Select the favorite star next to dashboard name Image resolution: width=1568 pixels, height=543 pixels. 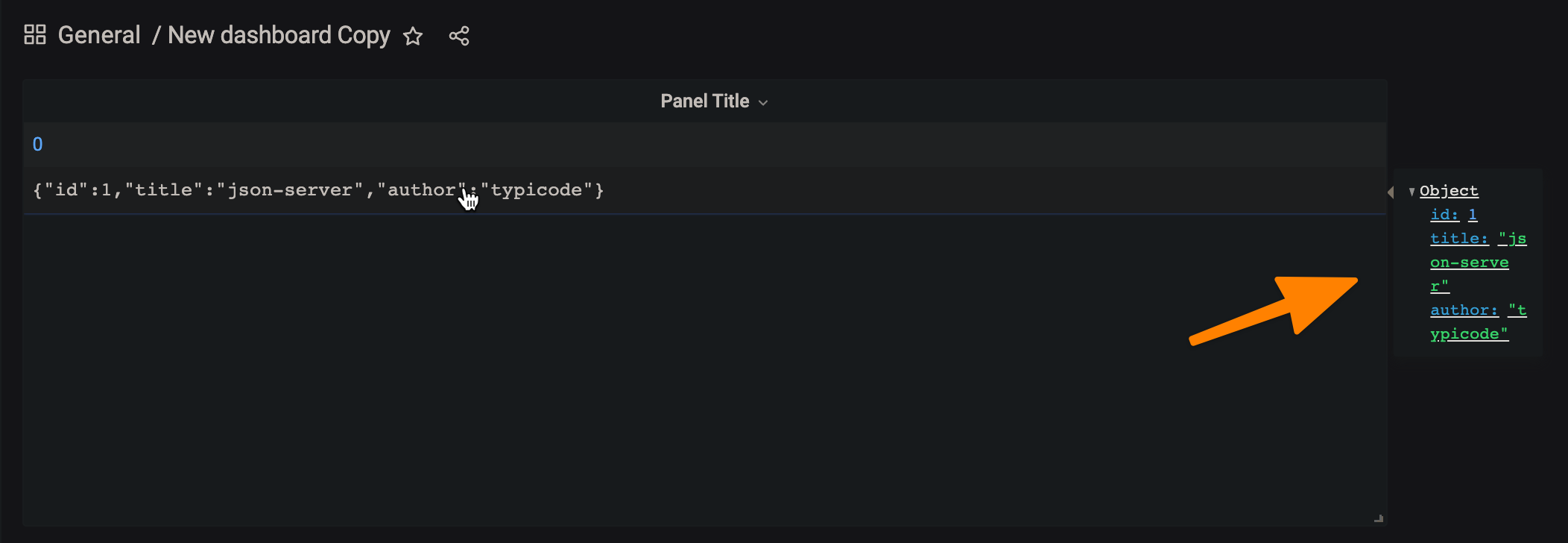pos(412,35)
